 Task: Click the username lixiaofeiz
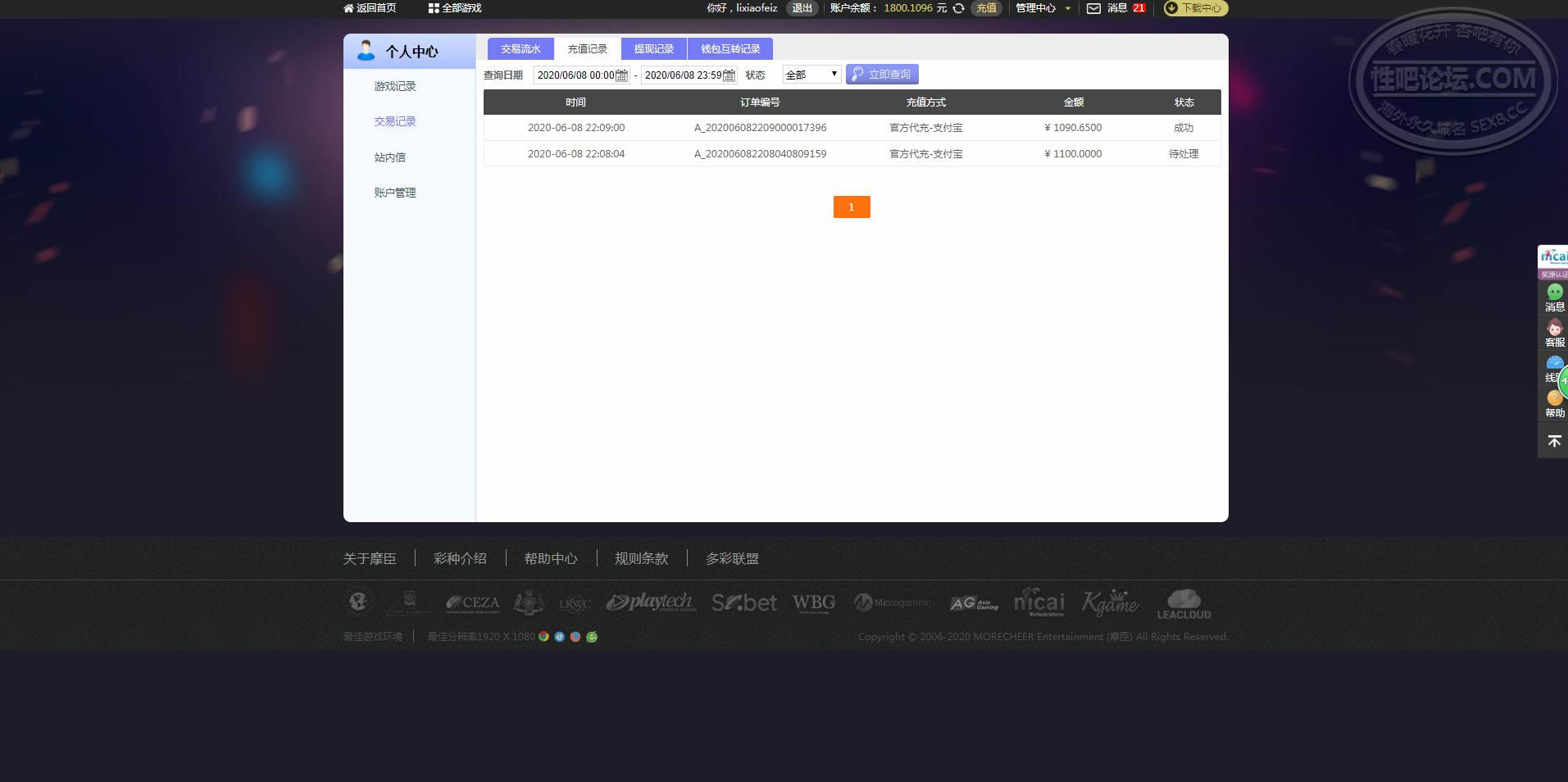(757, 8)
